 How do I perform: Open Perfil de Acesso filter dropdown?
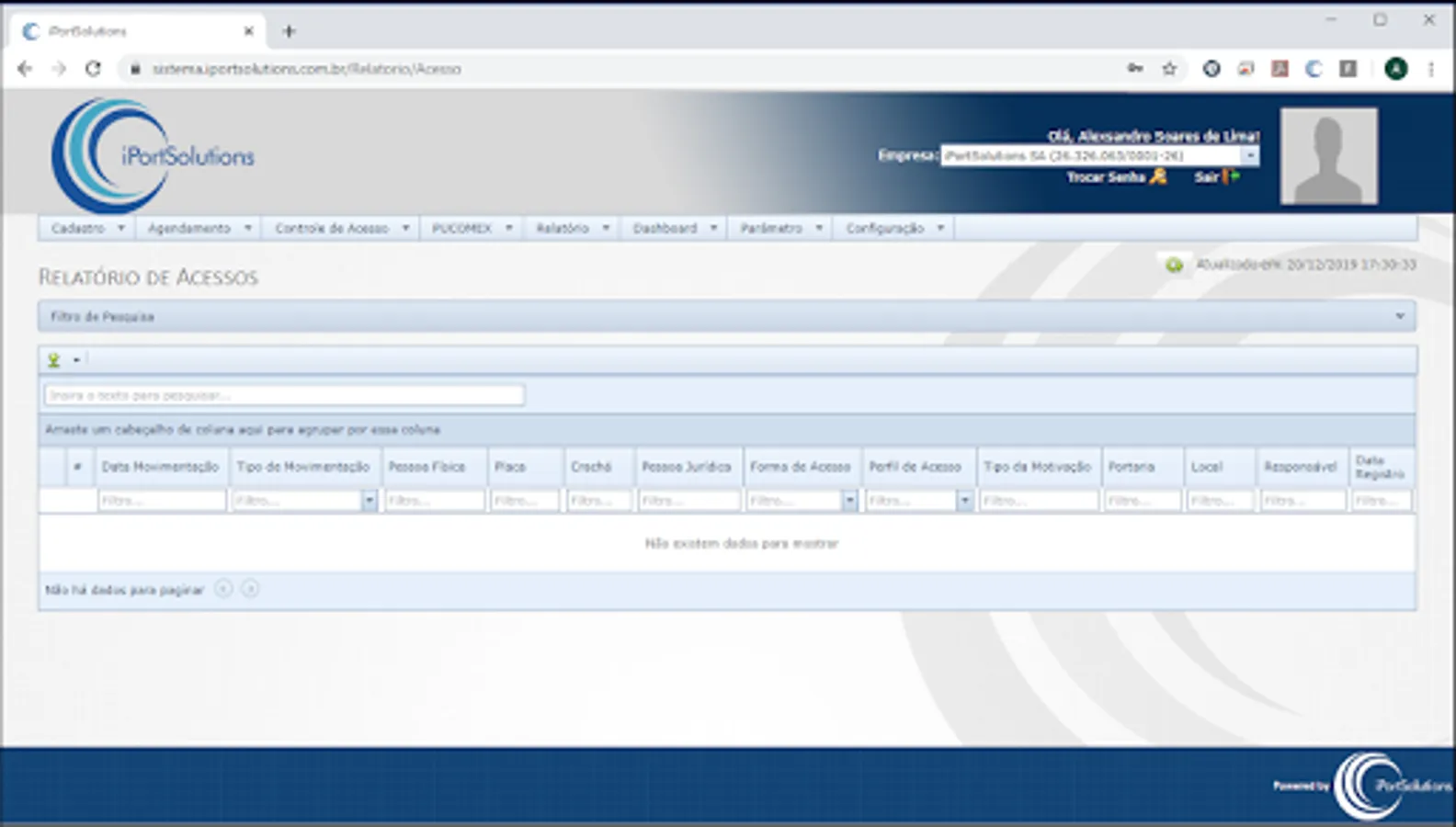pyautogui.click(x=965, y=501)
